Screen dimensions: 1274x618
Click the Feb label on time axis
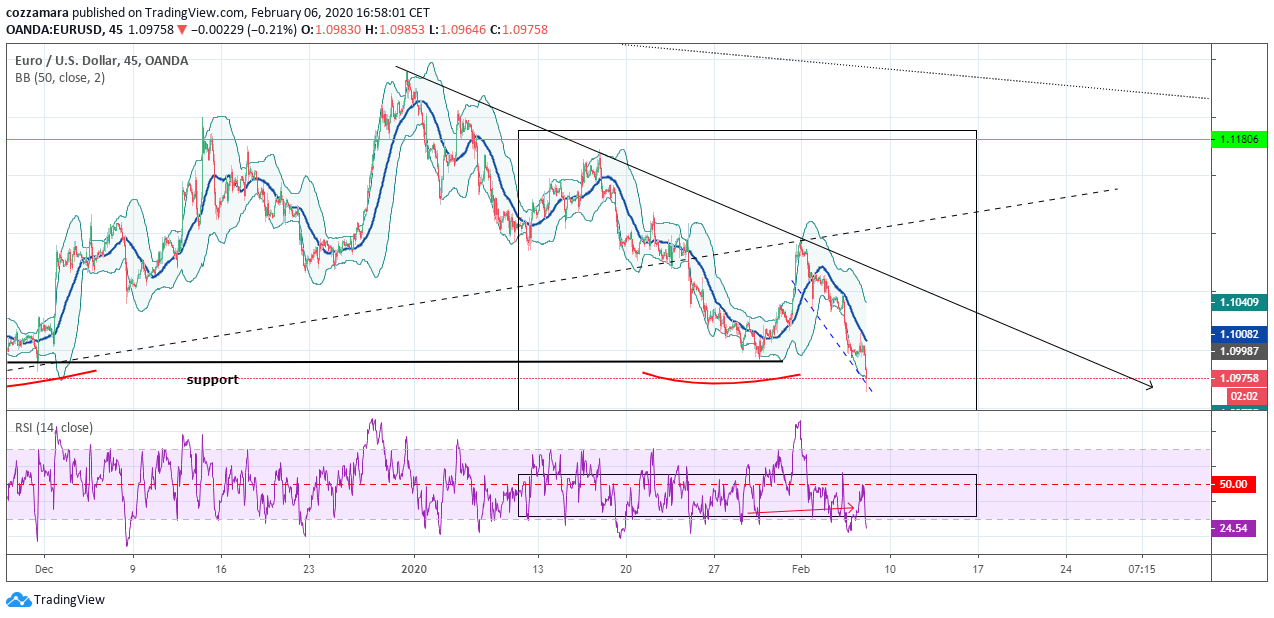coord(801,568)
